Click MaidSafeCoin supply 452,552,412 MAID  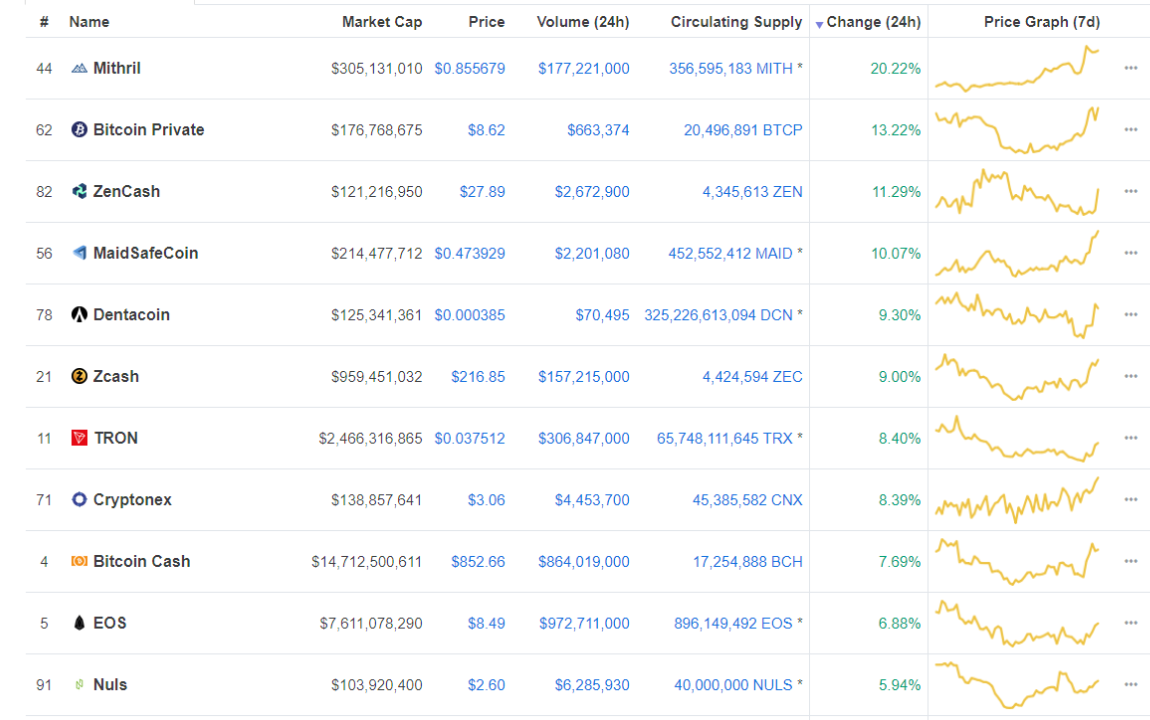(730, 253)
